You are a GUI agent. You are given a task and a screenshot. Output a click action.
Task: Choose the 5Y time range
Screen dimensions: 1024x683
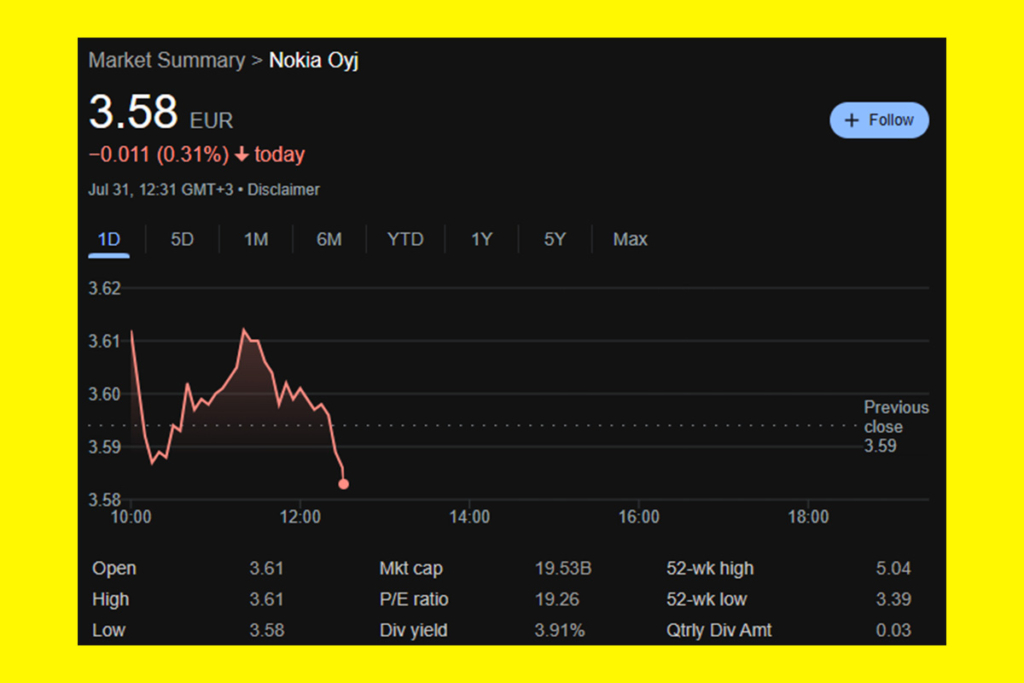click(555, 239)
